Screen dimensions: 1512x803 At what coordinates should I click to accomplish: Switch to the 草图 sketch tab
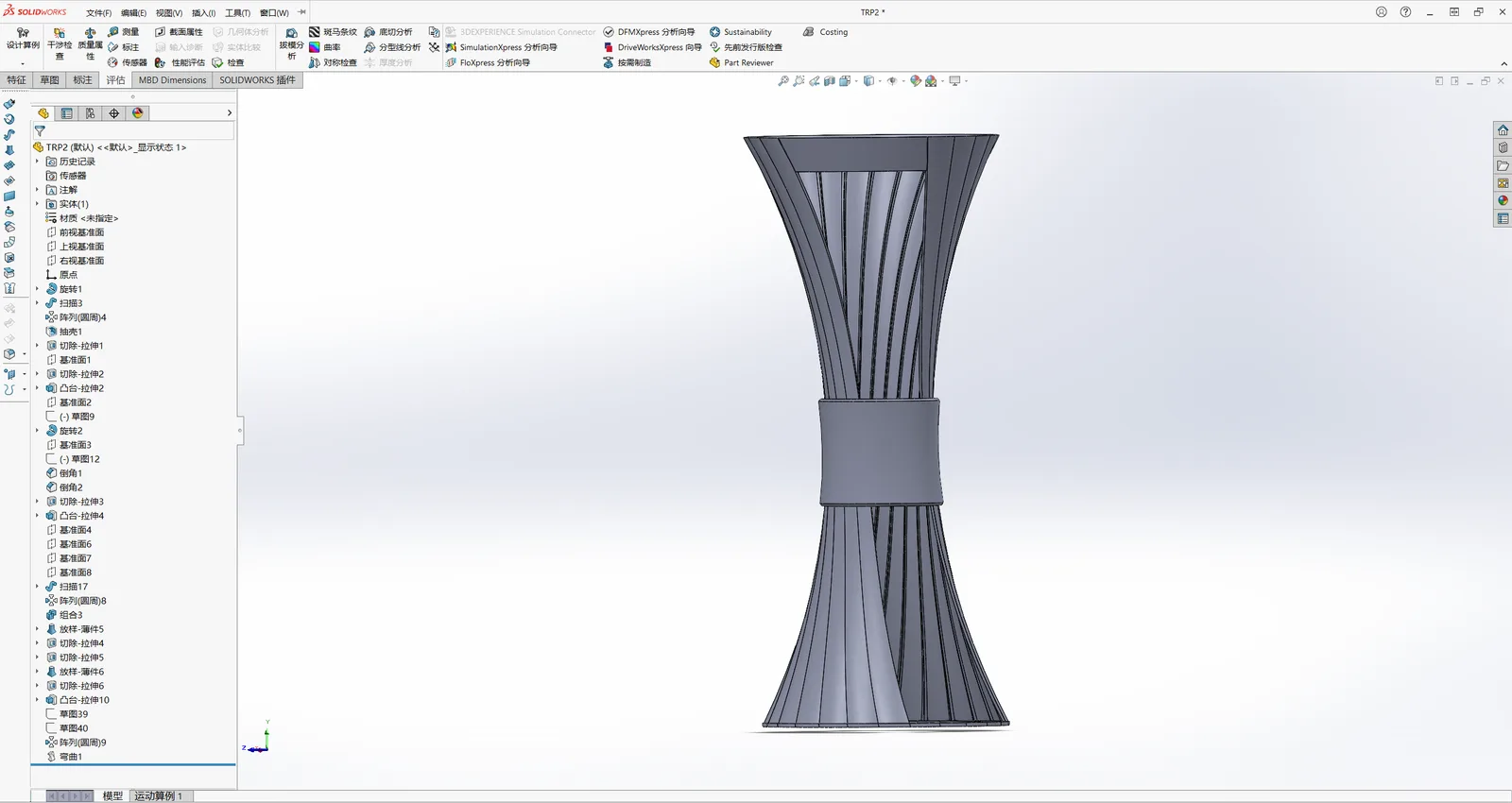[49, 80]
